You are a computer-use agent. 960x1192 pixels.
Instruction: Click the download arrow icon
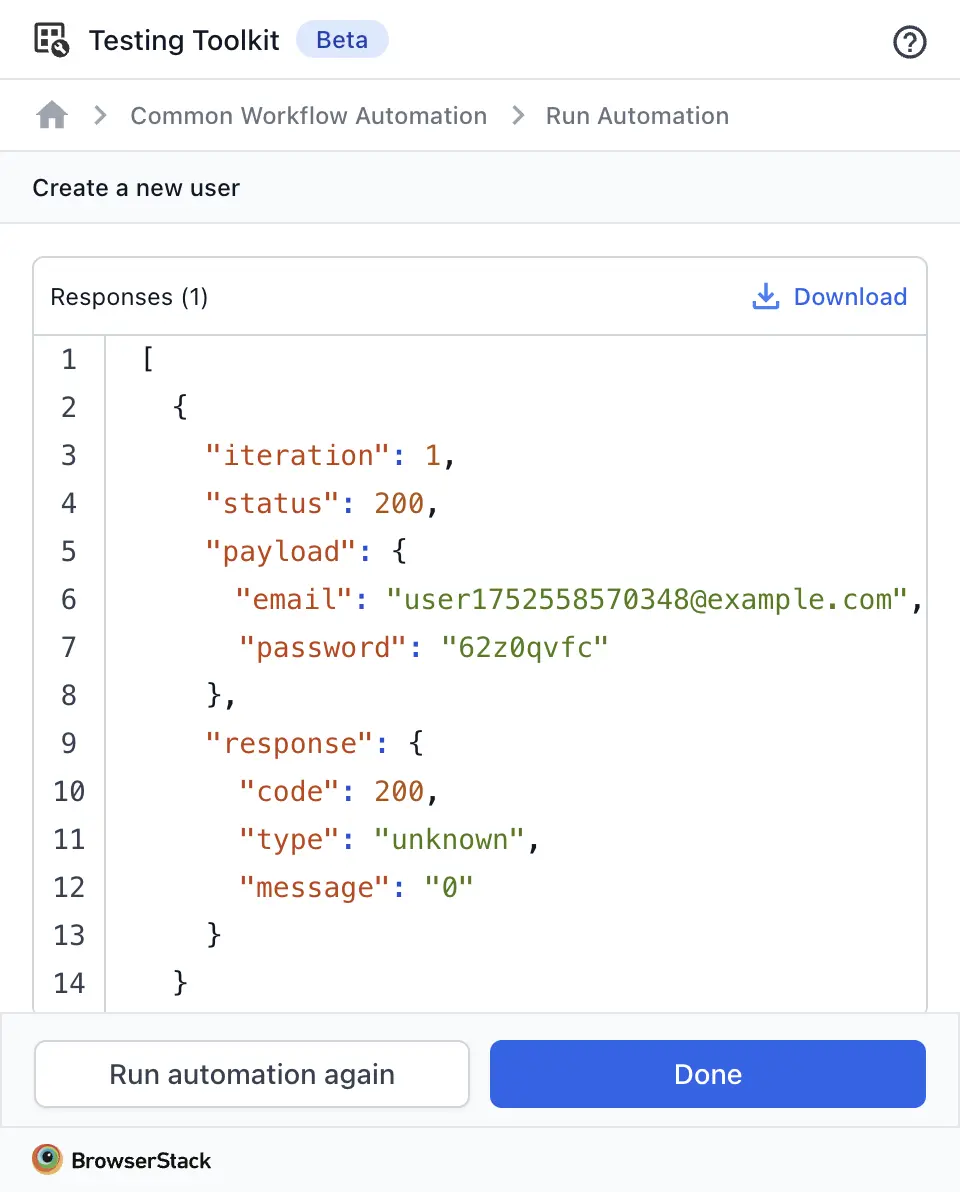click(x=765, y=296)
